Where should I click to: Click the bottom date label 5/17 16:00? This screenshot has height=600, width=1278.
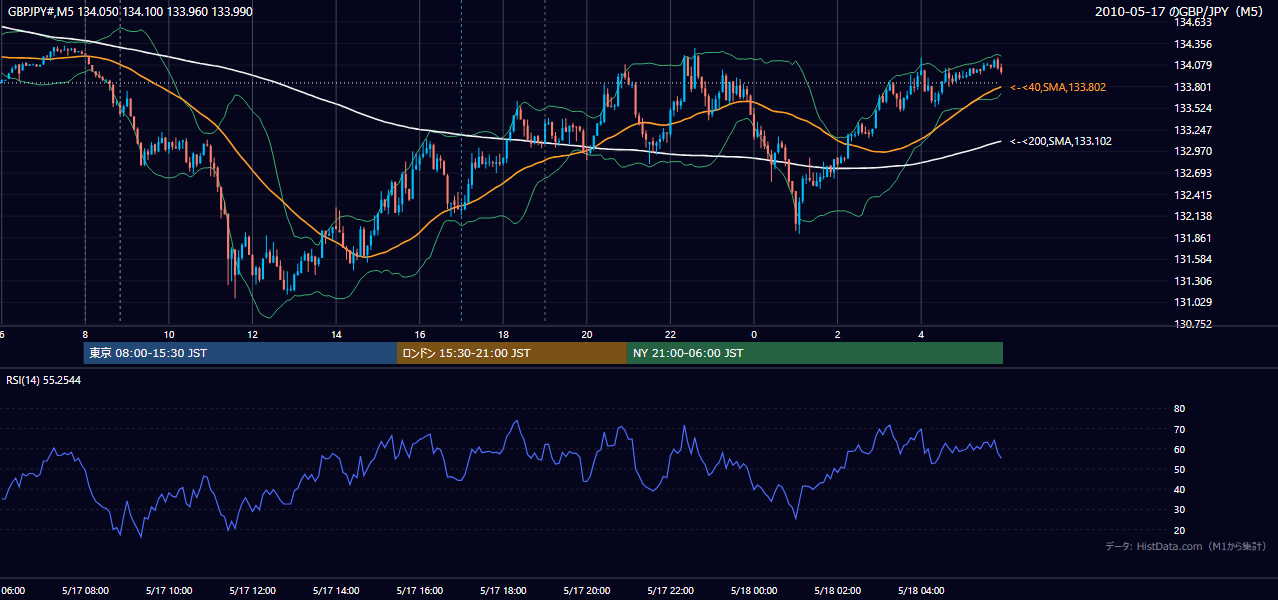[419, 590]
